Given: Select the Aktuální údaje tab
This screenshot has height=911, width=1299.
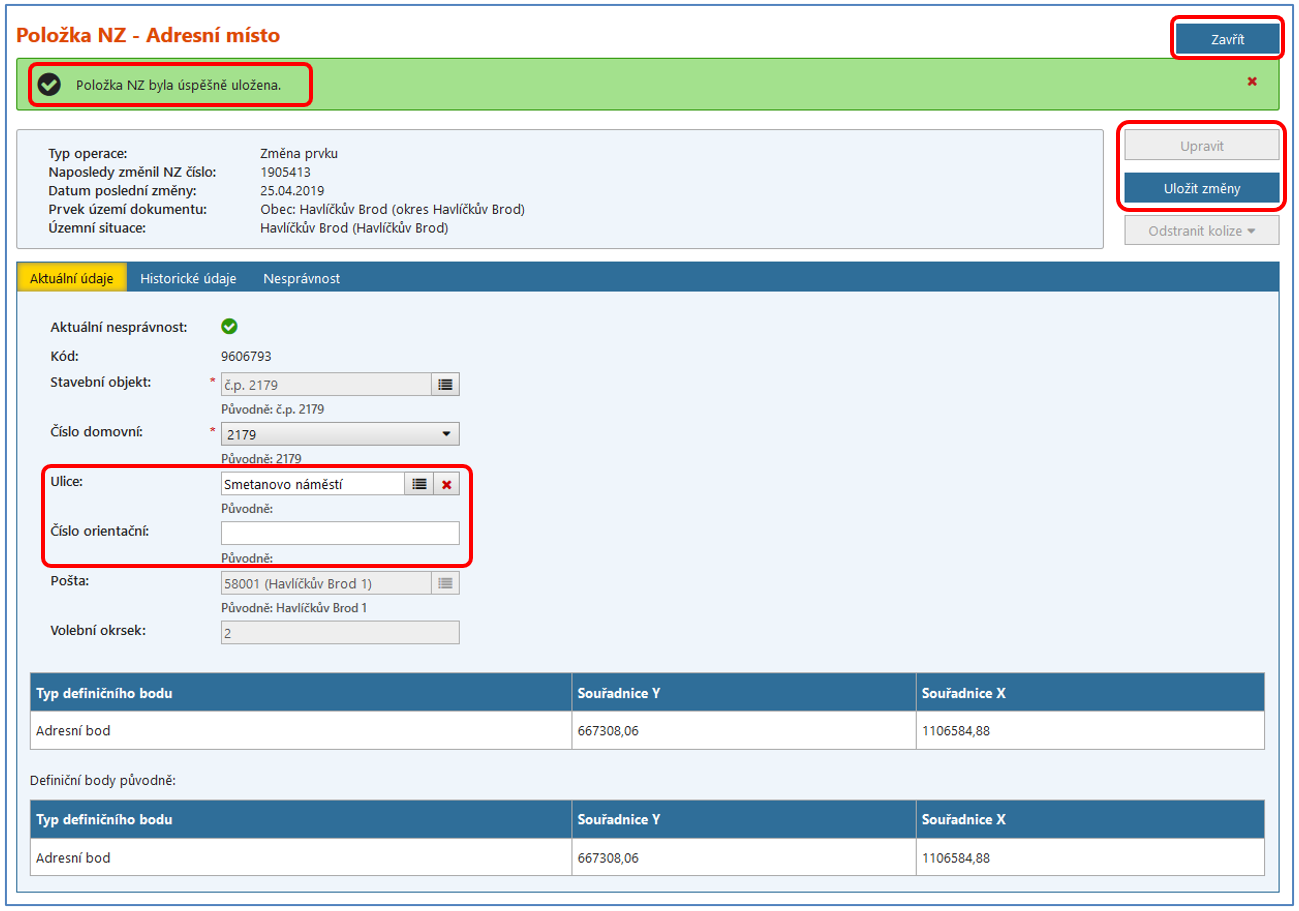Looking at the screenshot, I should point(72,279).
